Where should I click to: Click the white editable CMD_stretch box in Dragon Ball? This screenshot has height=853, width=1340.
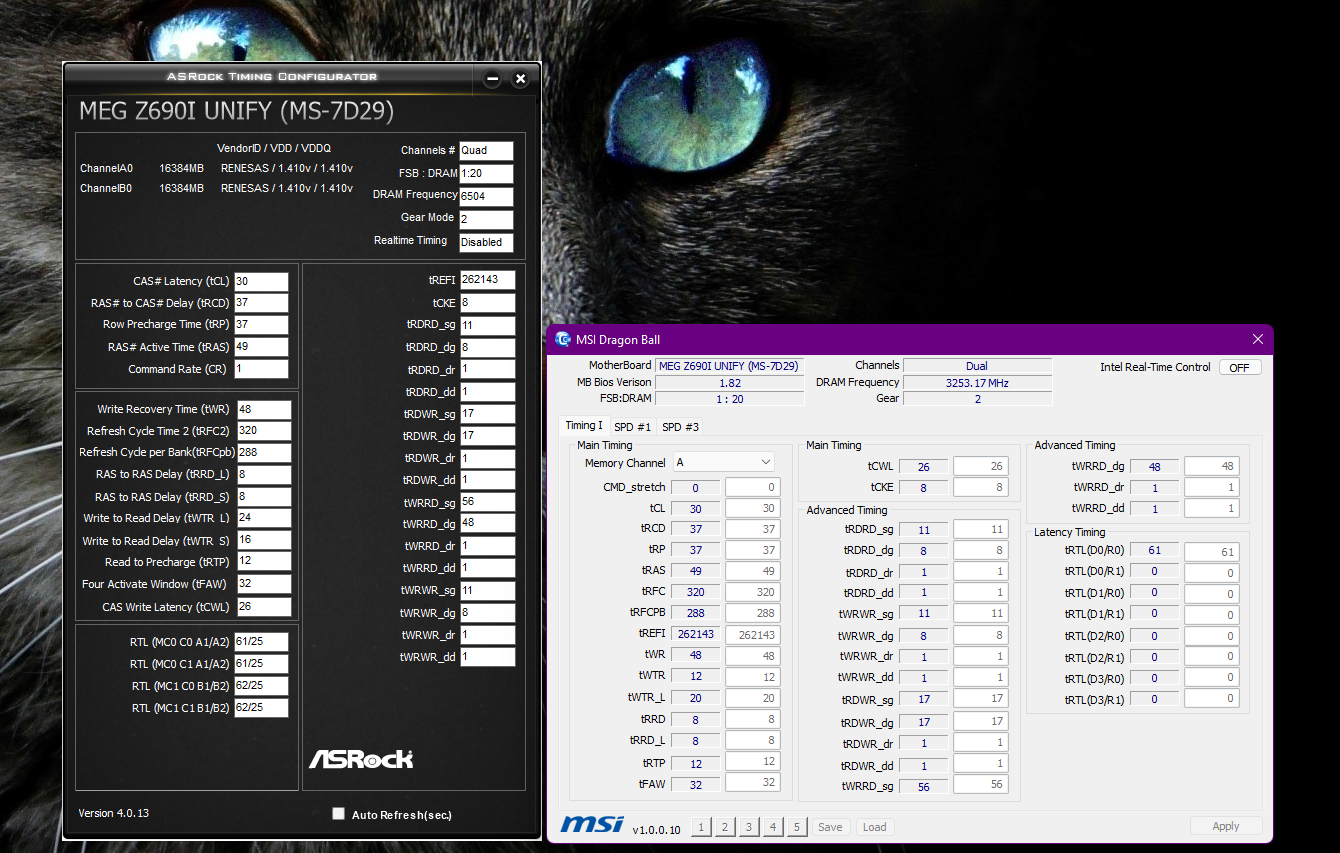(x=753, y=487)
